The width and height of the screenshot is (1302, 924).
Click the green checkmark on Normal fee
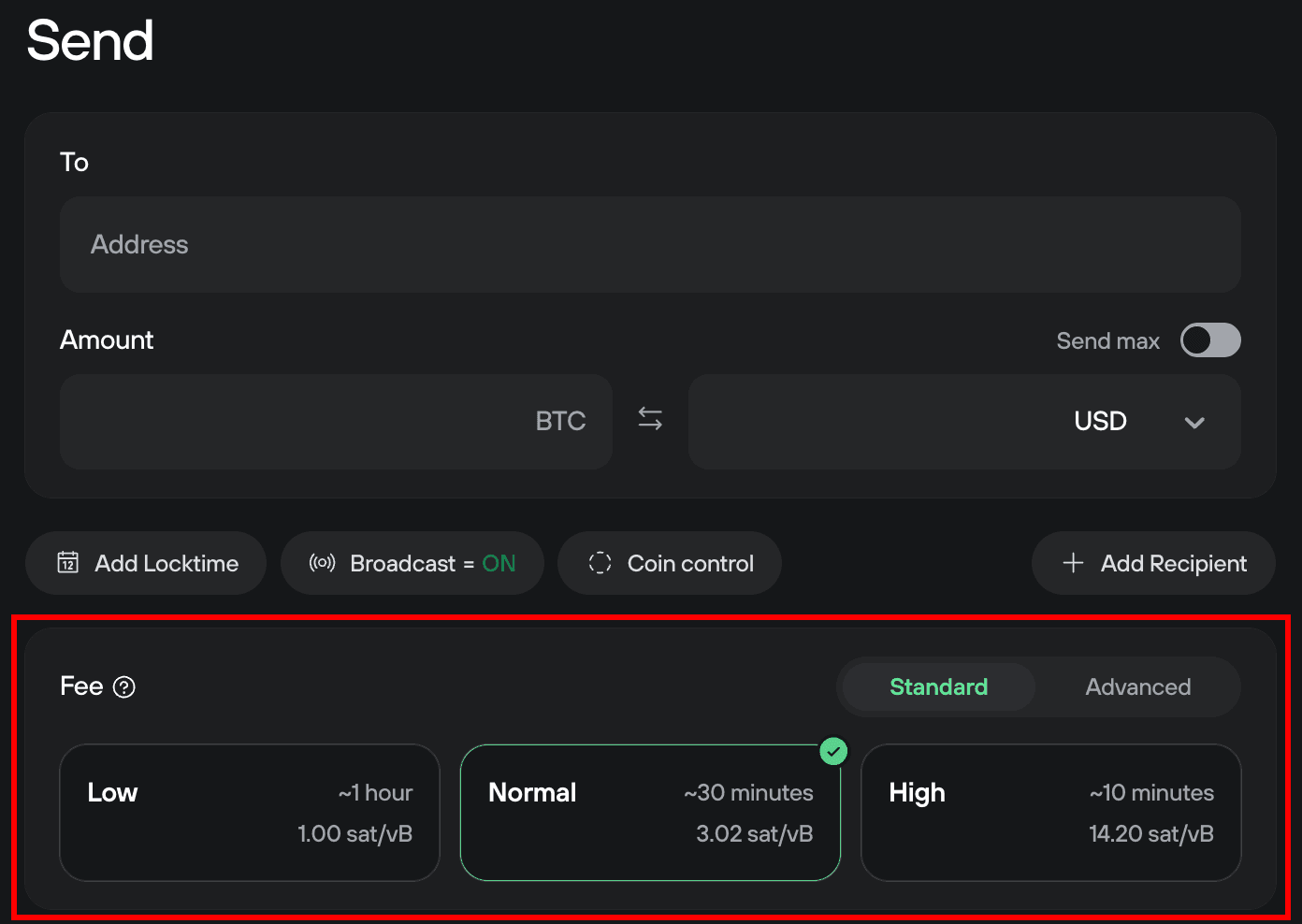pyautogui.click(x=832, y=751)
